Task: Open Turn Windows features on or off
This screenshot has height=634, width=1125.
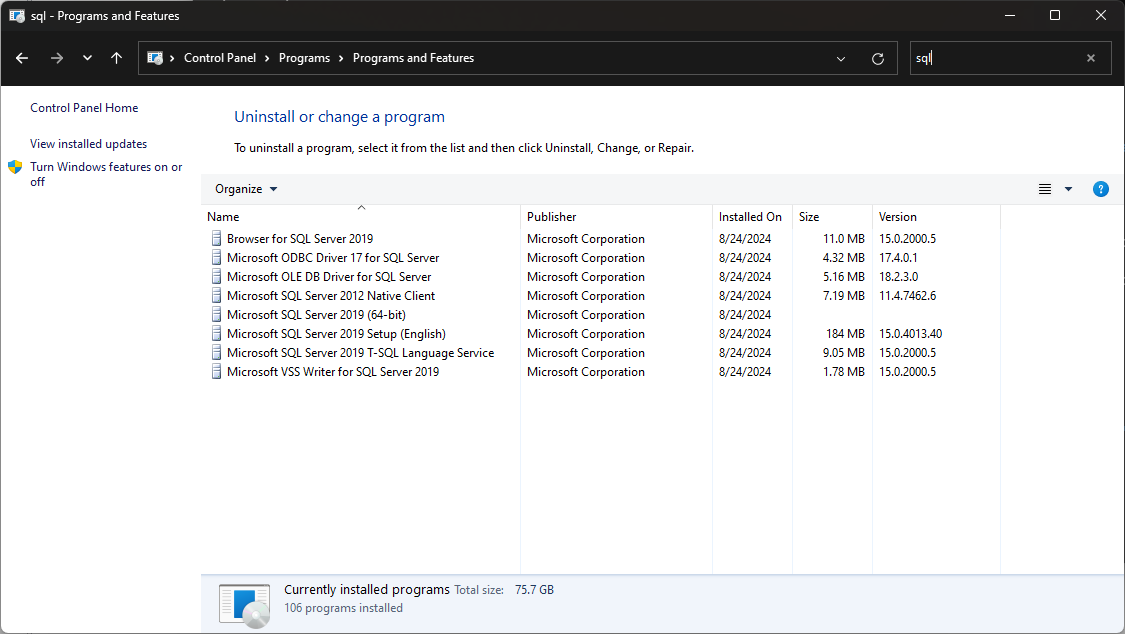Action: [106, 174]
